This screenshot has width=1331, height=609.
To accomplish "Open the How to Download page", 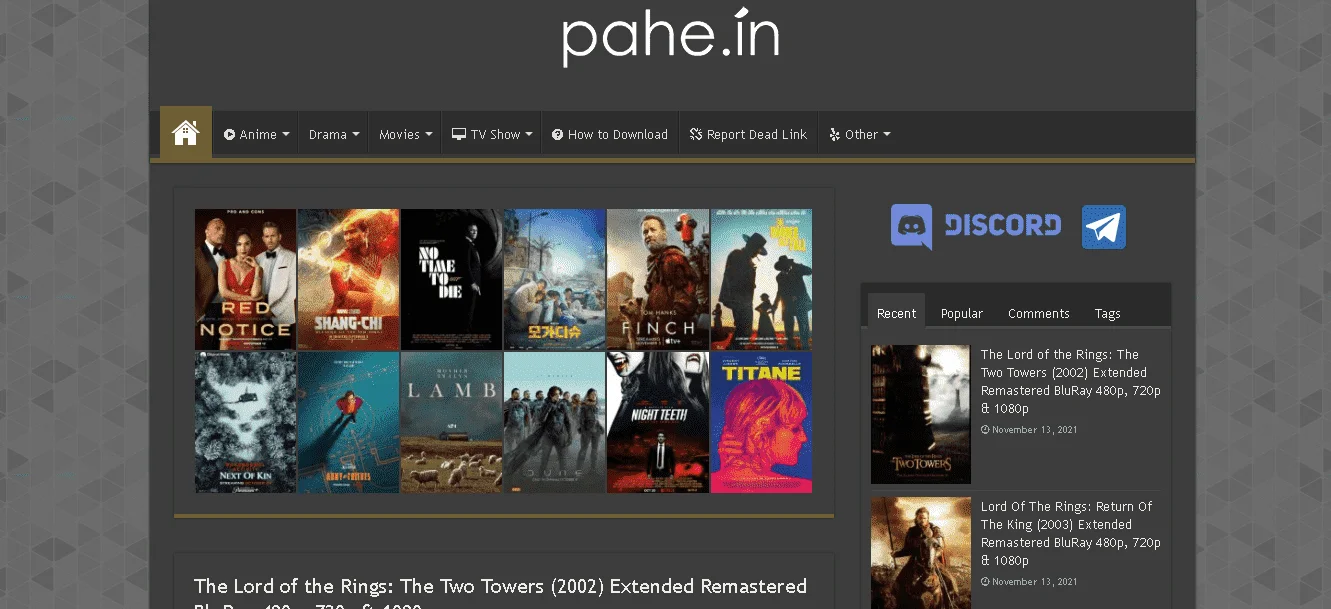I will tap(610, 134).
